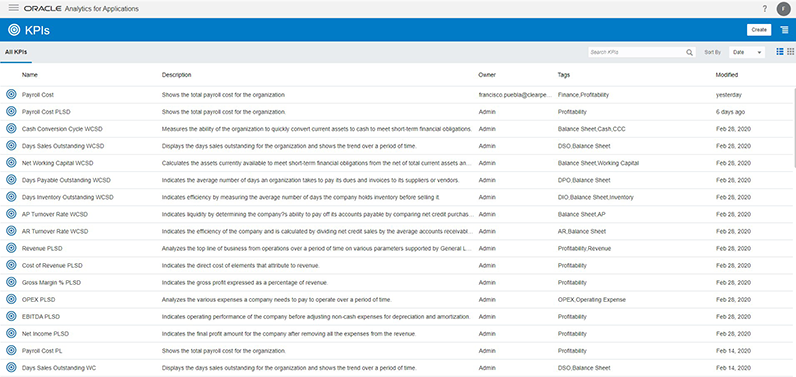Click Days Sales Outstanding WC name
Image resolution: width=796 pixels, height=377 pixels.
tap(59, 368)
